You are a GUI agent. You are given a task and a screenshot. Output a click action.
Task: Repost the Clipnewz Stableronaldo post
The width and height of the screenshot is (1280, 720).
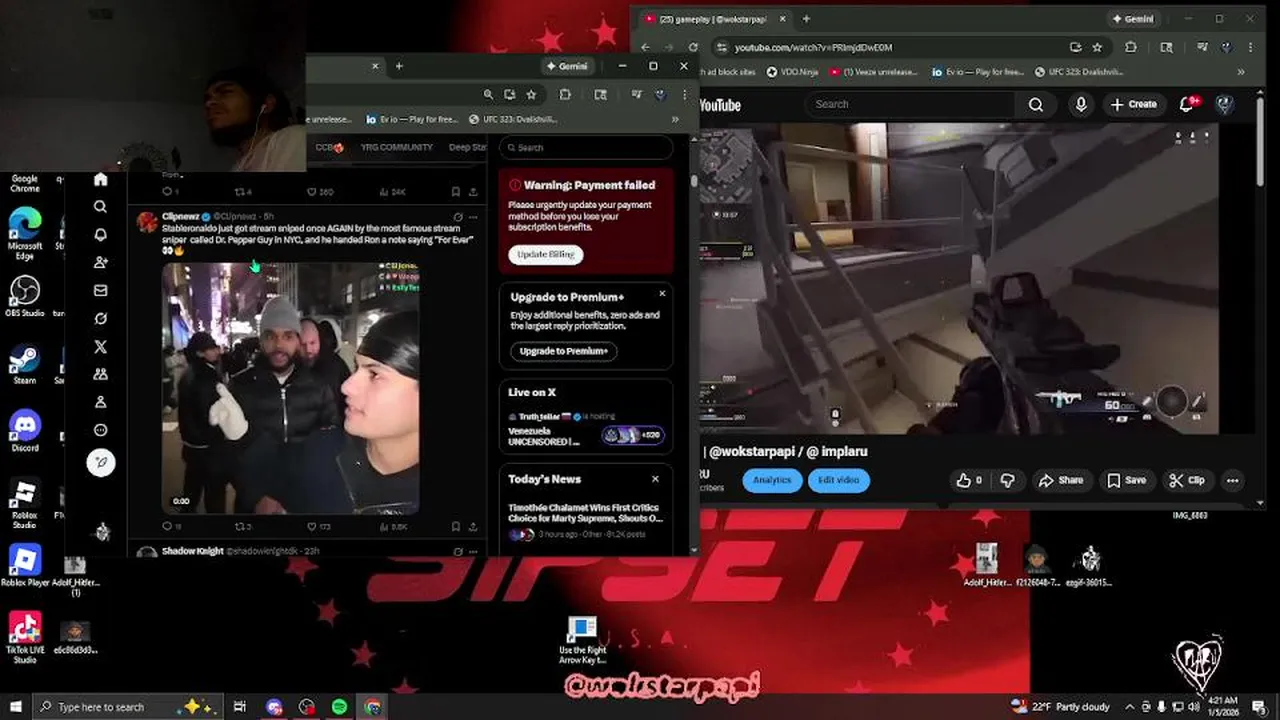(x=243, y=526)
